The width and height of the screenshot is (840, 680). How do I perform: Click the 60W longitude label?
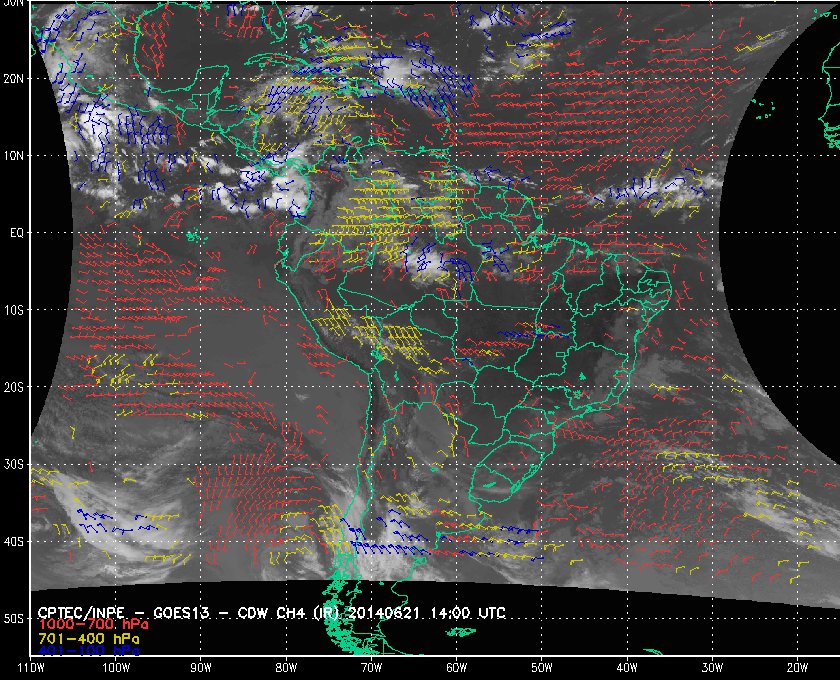point(456,668)
